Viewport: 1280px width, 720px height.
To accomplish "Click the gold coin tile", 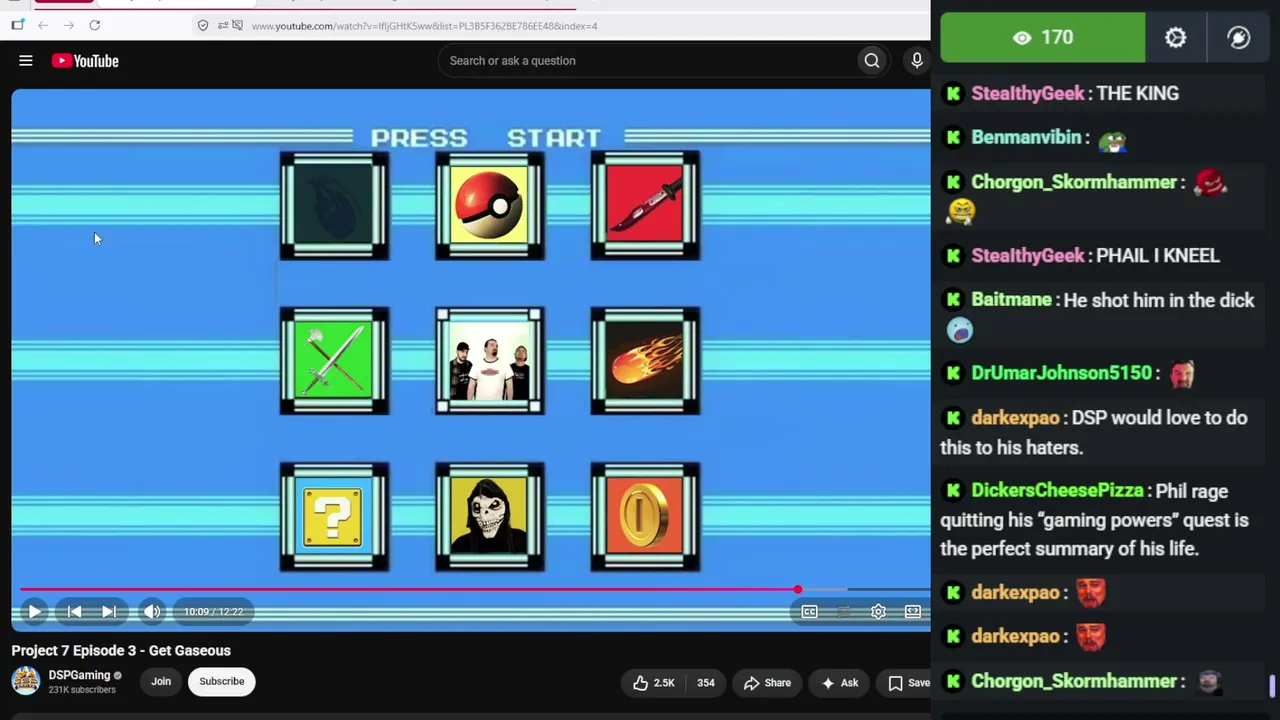I will [645, 517].
